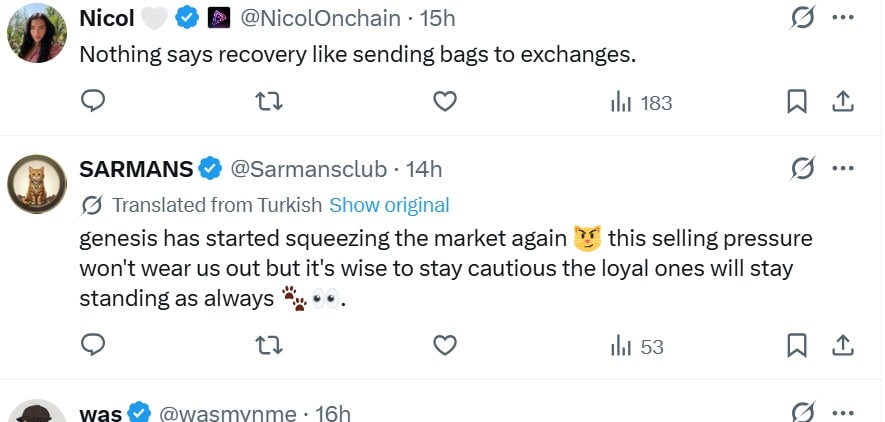Share the SARMANS post

pyautogui.click(x=843, y=346)
